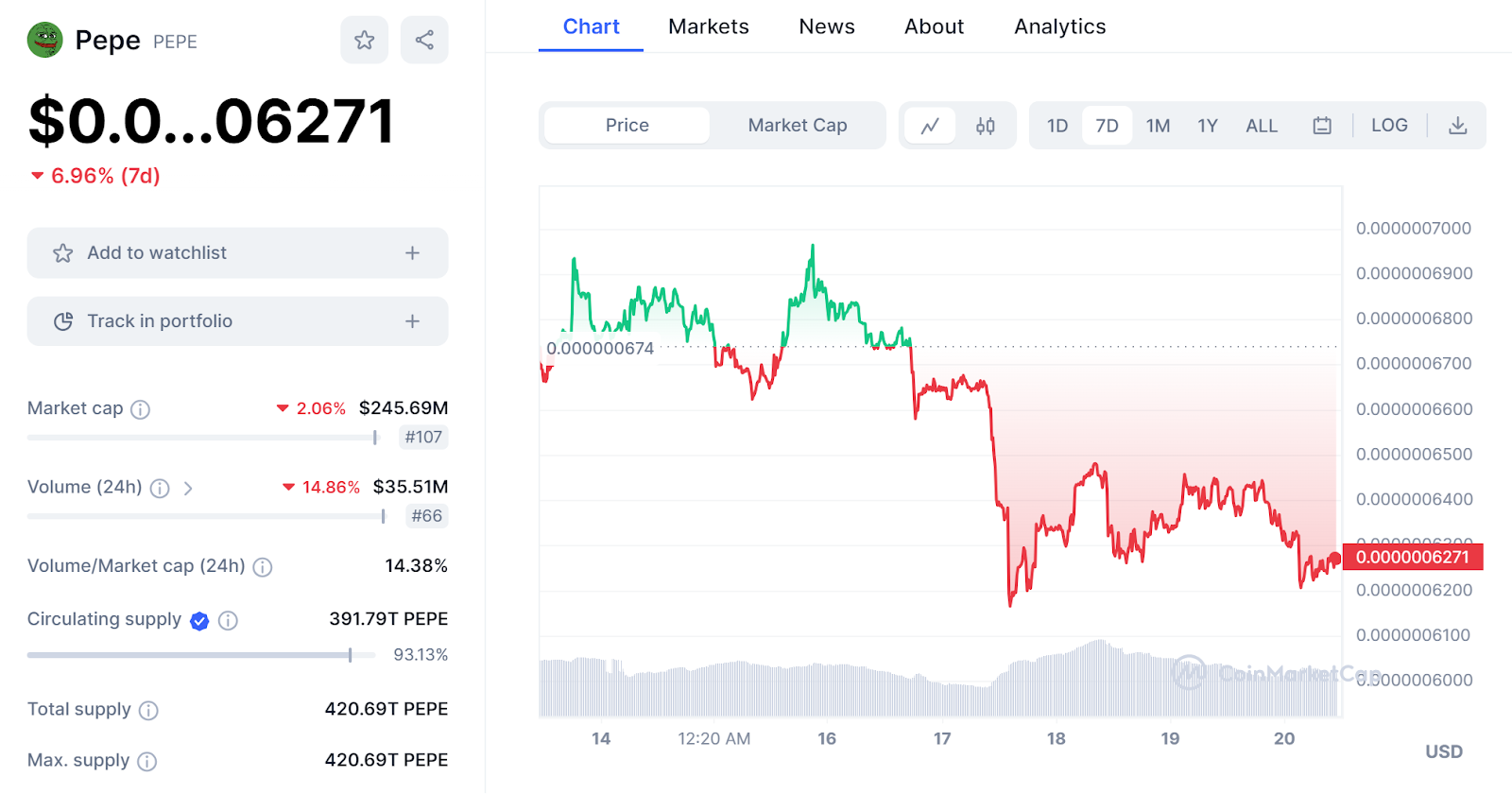Image resolution: width=1512 pixels, height=794 pixels.
Task: Toggle chart to Price view
Action: click(x=627, y=126)
